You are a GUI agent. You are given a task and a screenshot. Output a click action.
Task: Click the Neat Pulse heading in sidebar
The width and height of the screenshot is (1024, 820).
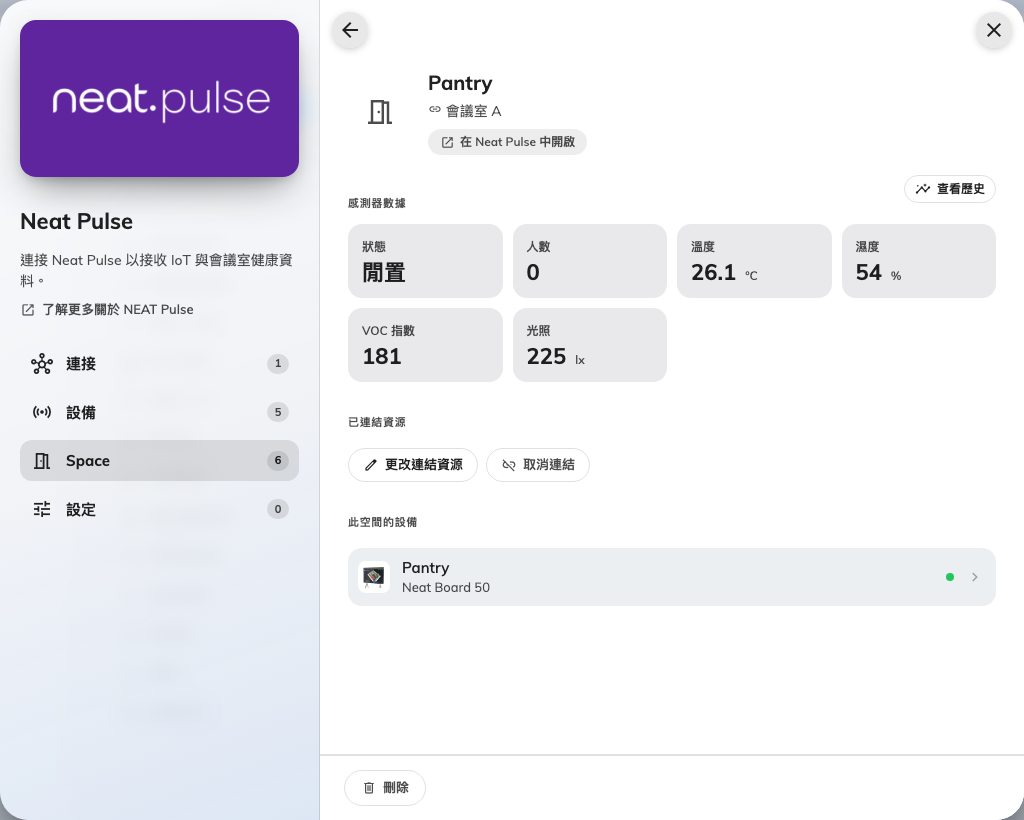[x=76, y=221]
